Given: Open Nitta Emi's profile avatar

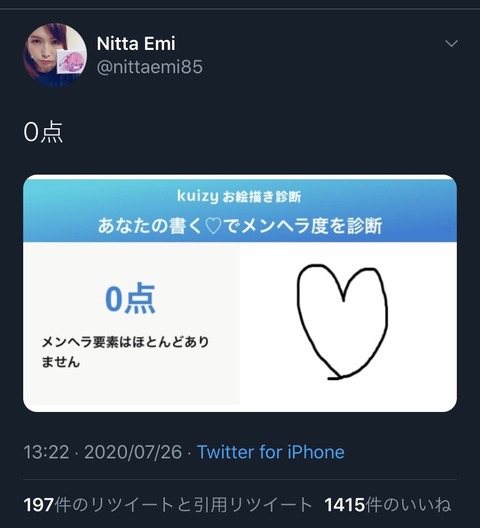Looking at the screenshot, I should point(55,55).
